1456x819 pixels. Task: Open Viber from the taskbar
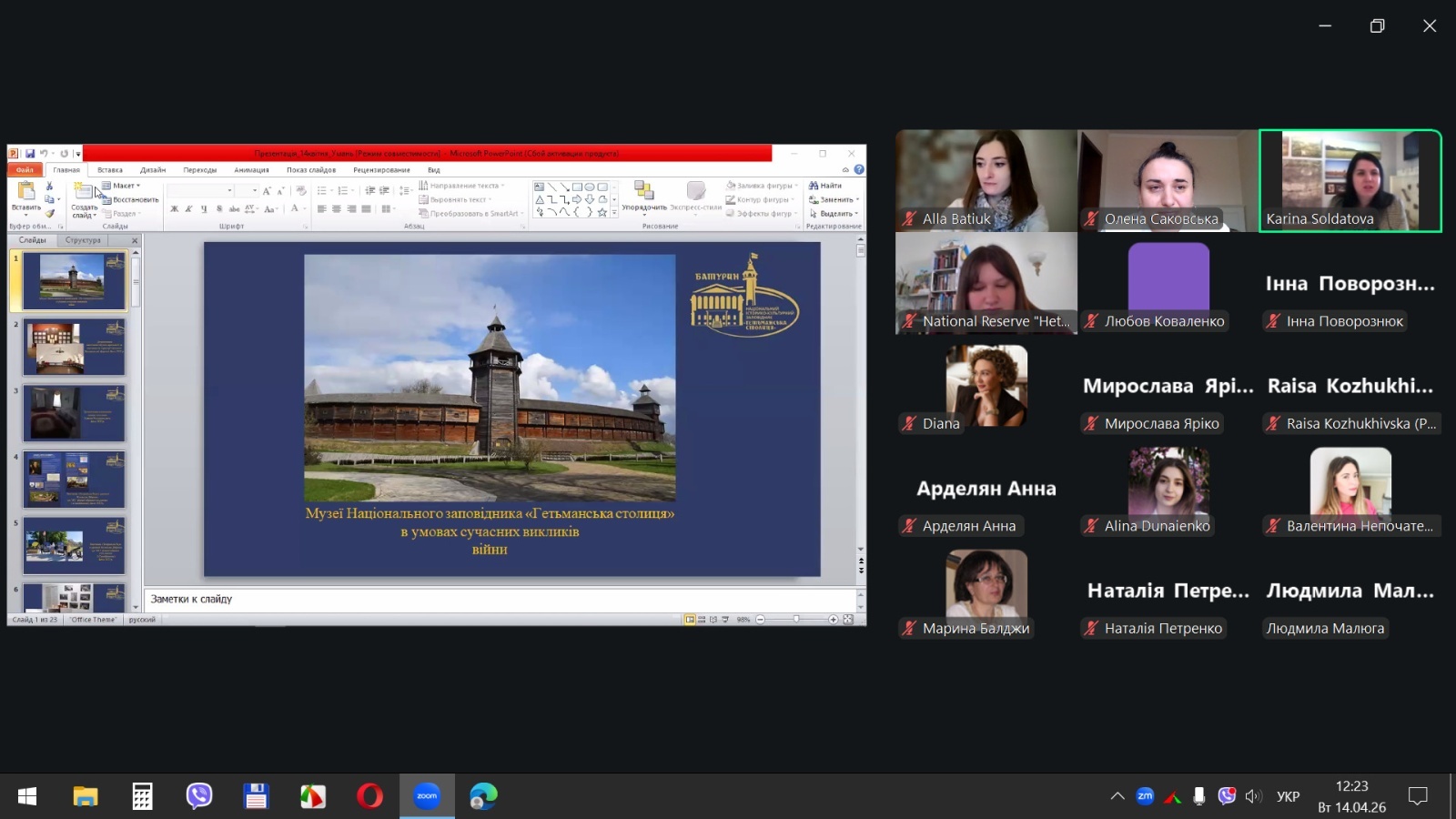[x=198, y=796]
